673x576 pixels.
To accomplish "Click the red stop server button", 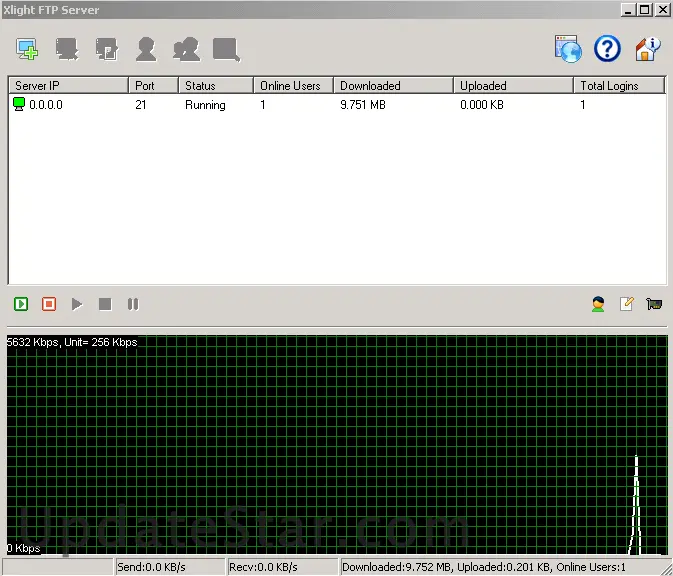I will [49, 304].
